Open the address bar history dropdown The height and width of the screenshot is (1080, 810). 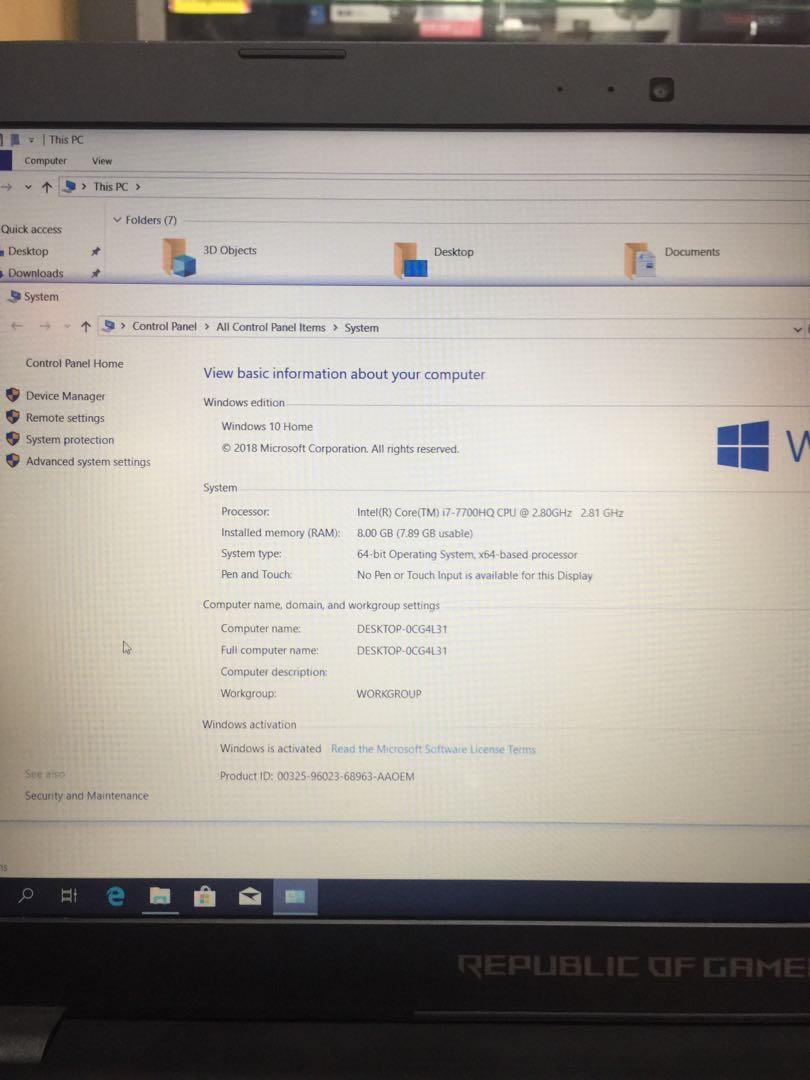(796, 329)
